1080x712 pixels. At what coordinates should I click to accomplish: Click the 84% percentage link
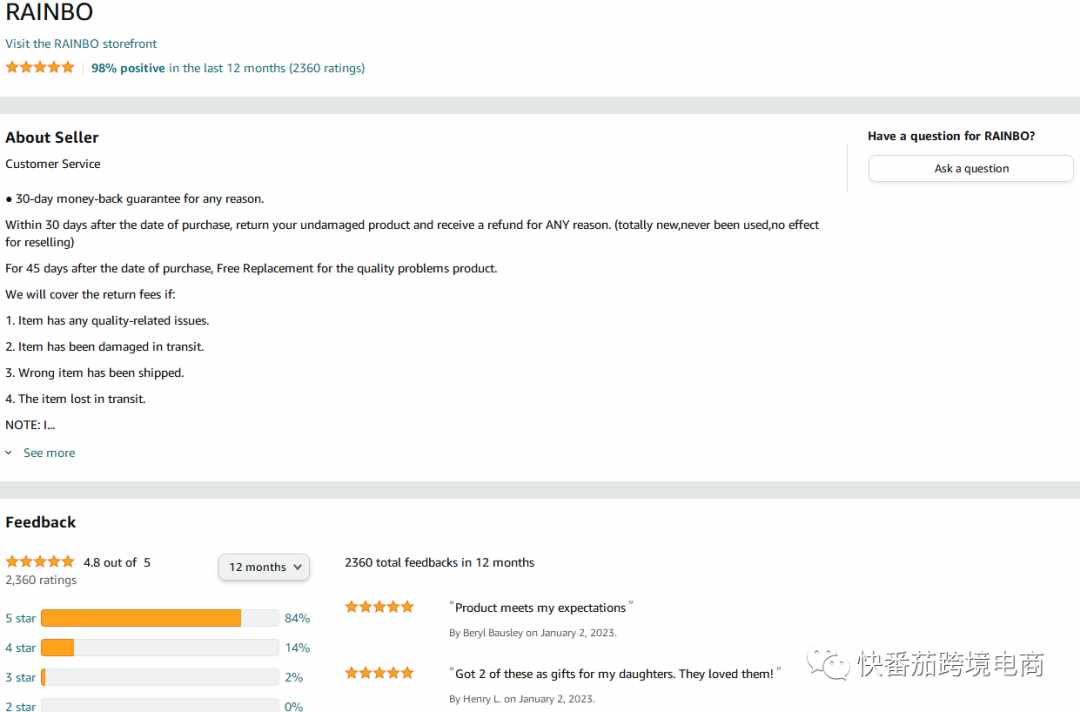click(x=297, y=618)
